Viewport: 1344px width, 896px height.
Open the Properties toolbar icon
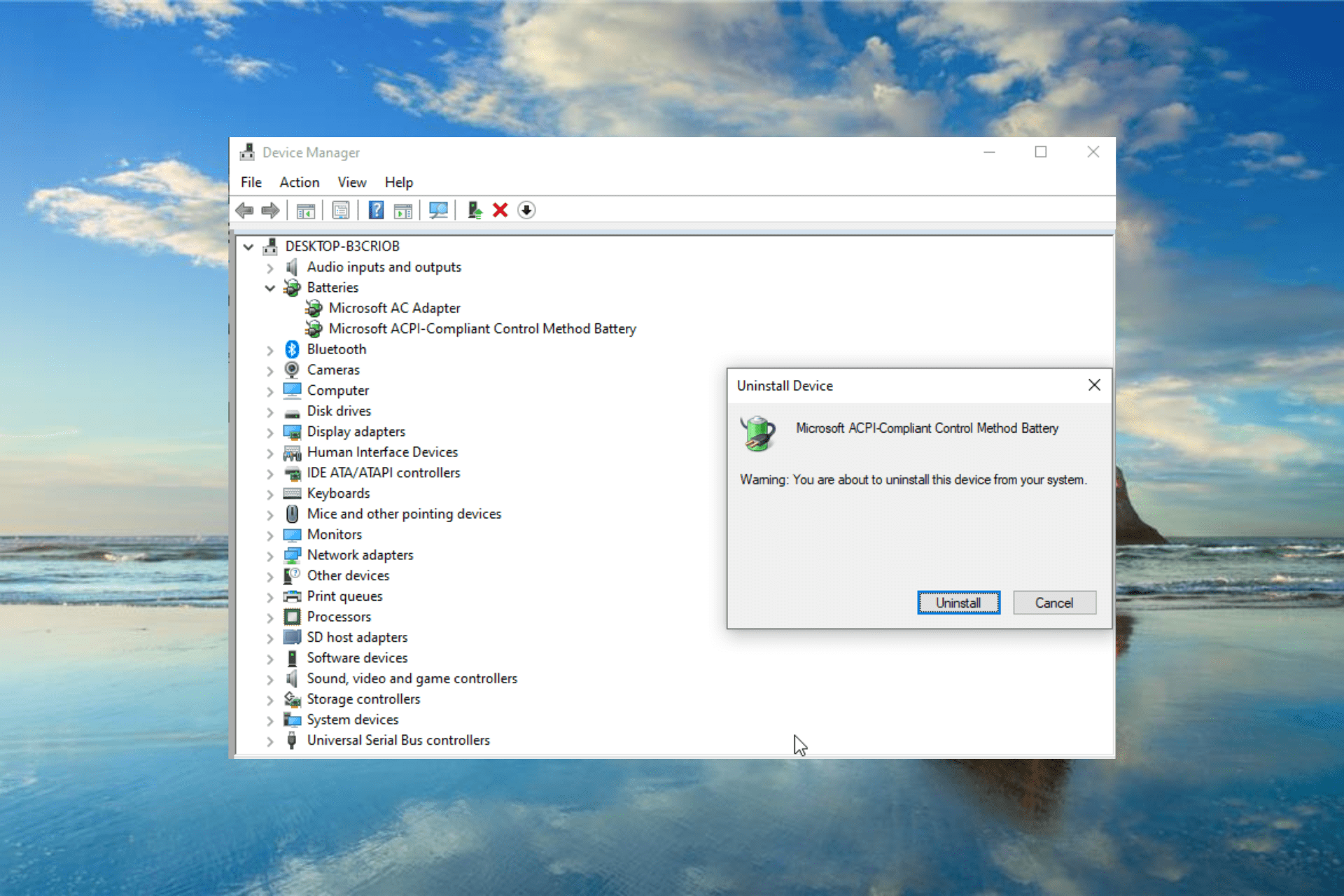(x=341, y=210)
